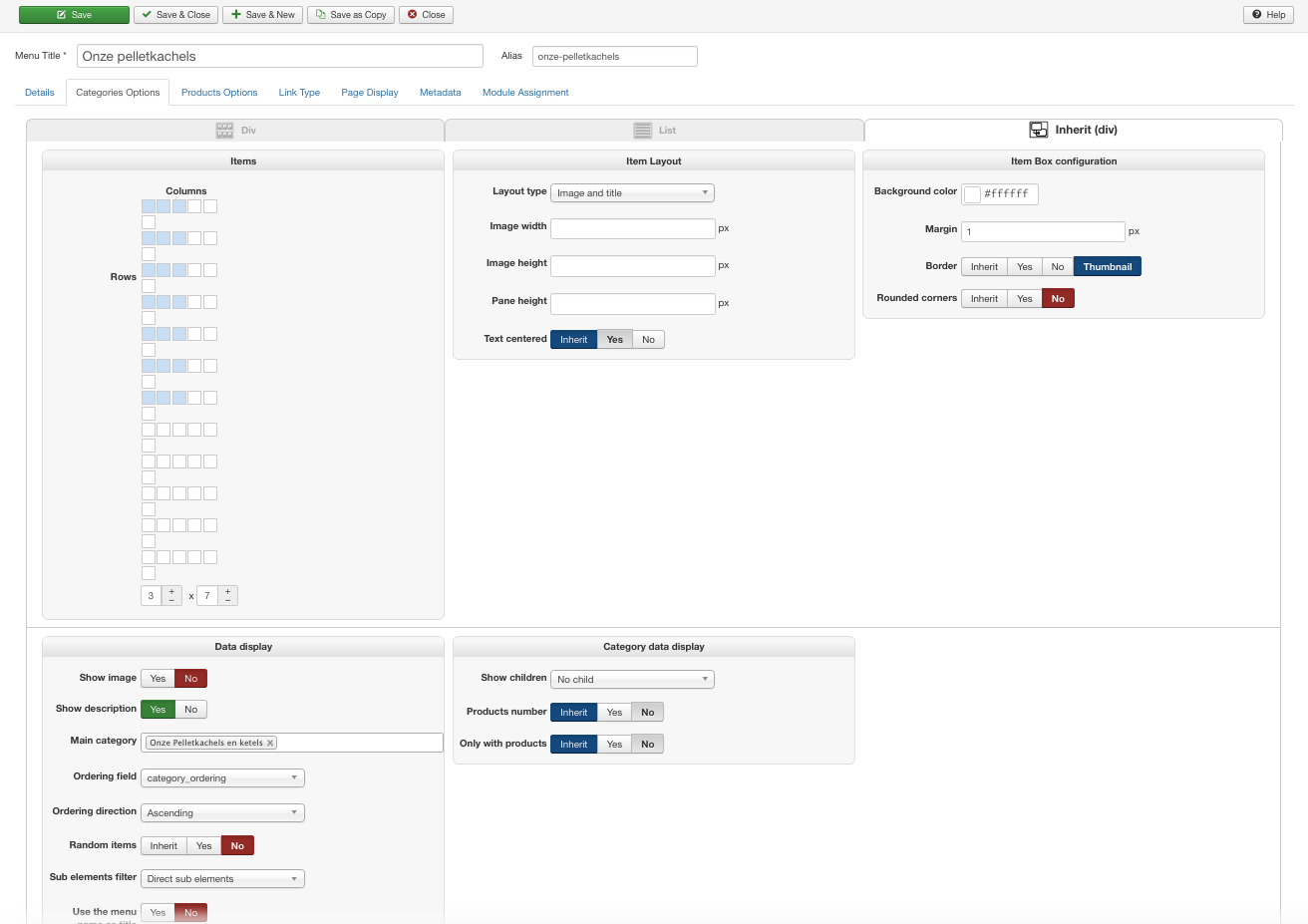Set Text centered to No
The width and height of the screenshot is (1308, 924).
coord(648,340)
